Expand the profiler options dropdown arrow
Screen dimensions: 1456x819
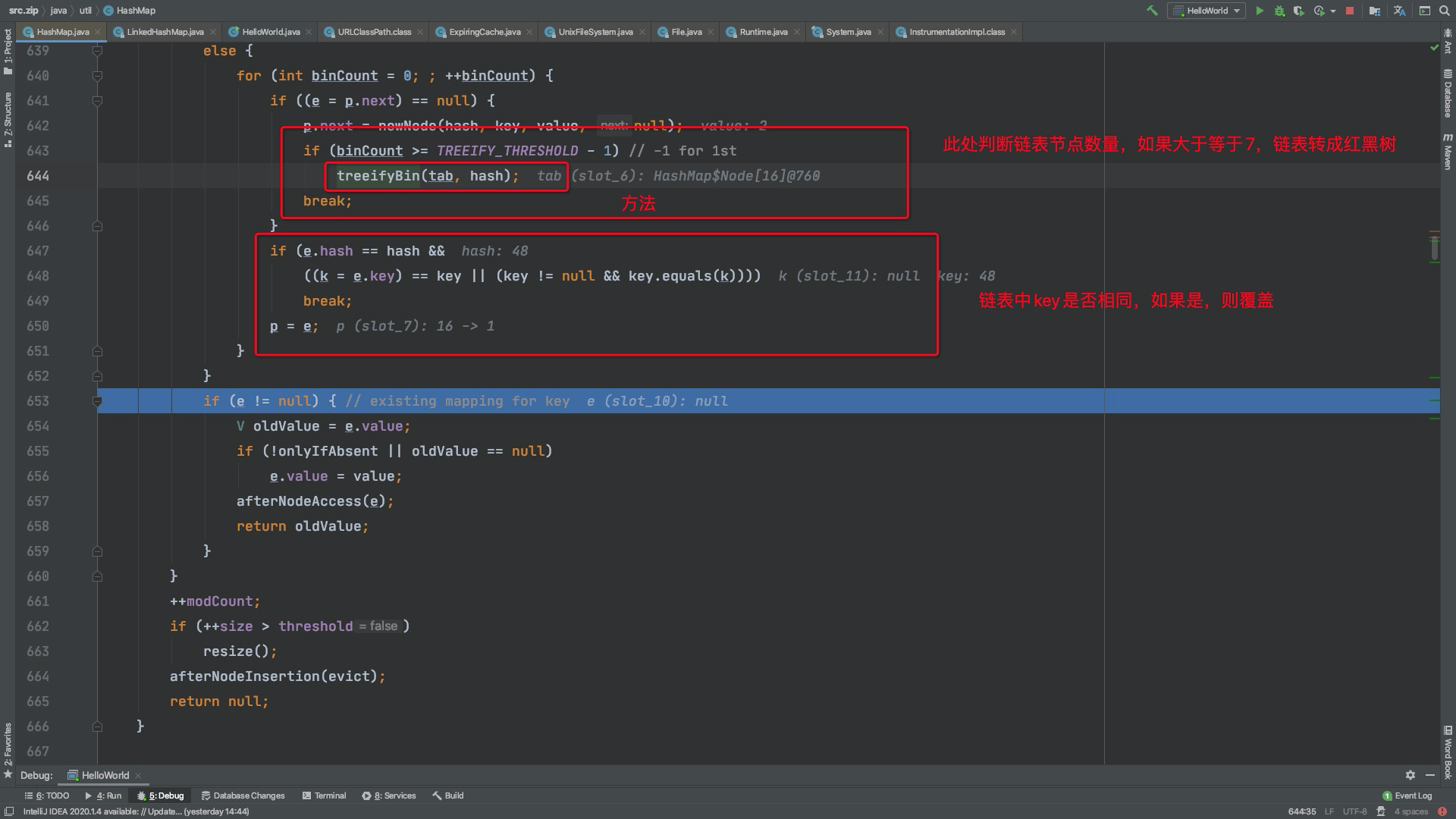click(x=1333, y=11)
